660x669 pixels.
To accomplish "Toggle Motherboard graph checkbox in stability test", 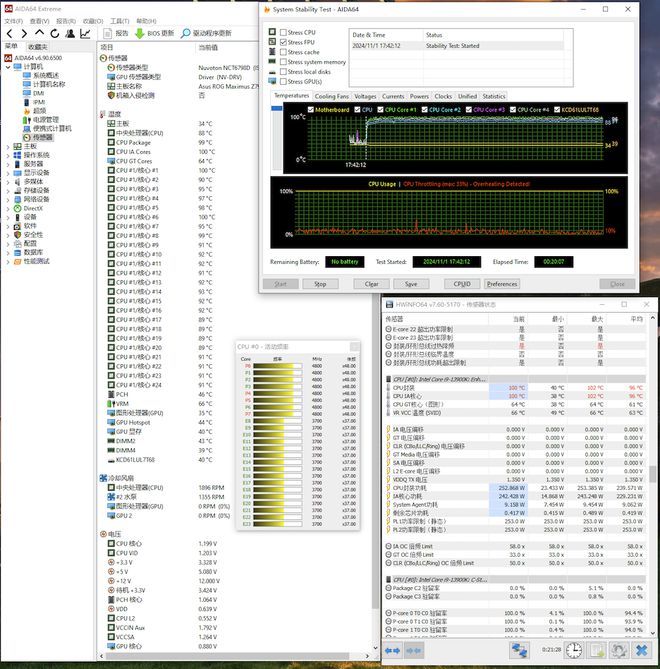I will (311, 110).
